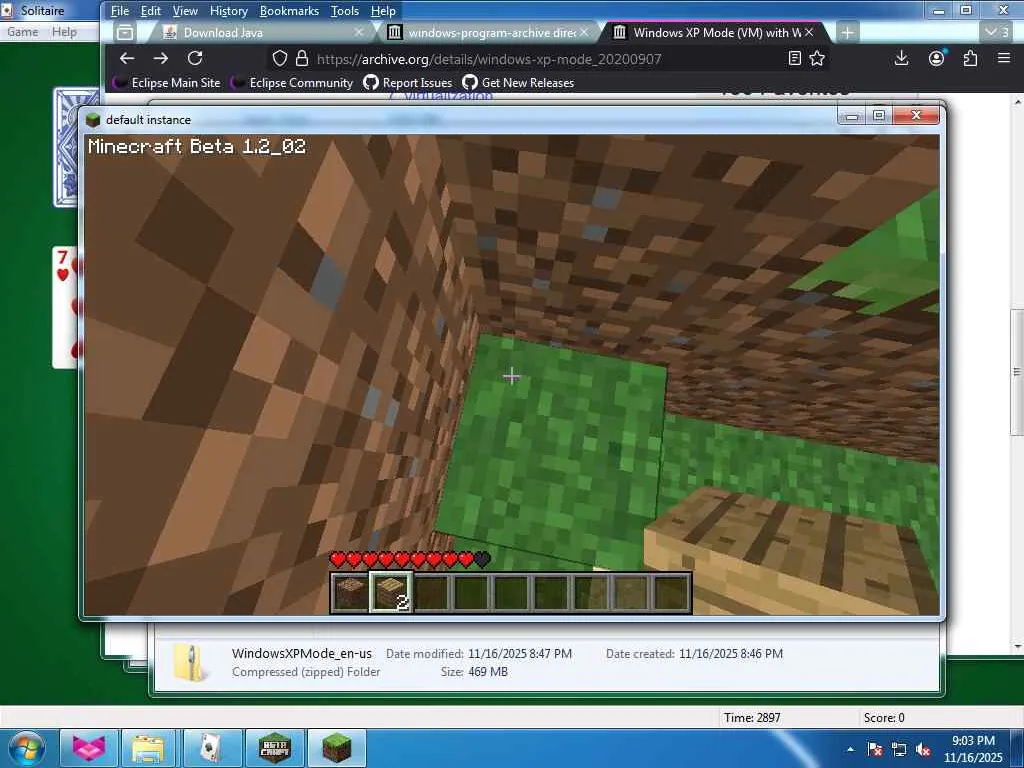This screenshot has width=1024, height=768.
Task: Select the 7 of hearts card in Solitaire
Action: point(65,307)
